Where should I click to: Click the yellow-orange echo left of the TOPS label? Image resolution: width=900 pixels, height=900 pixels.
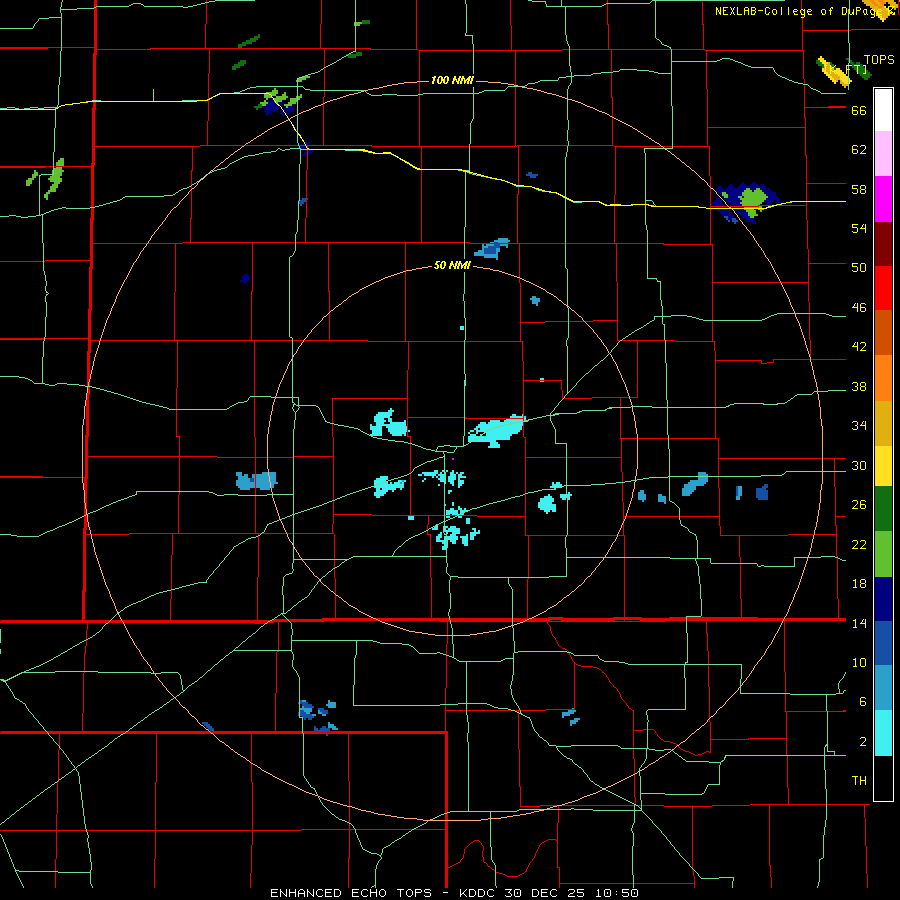(833, 72)
